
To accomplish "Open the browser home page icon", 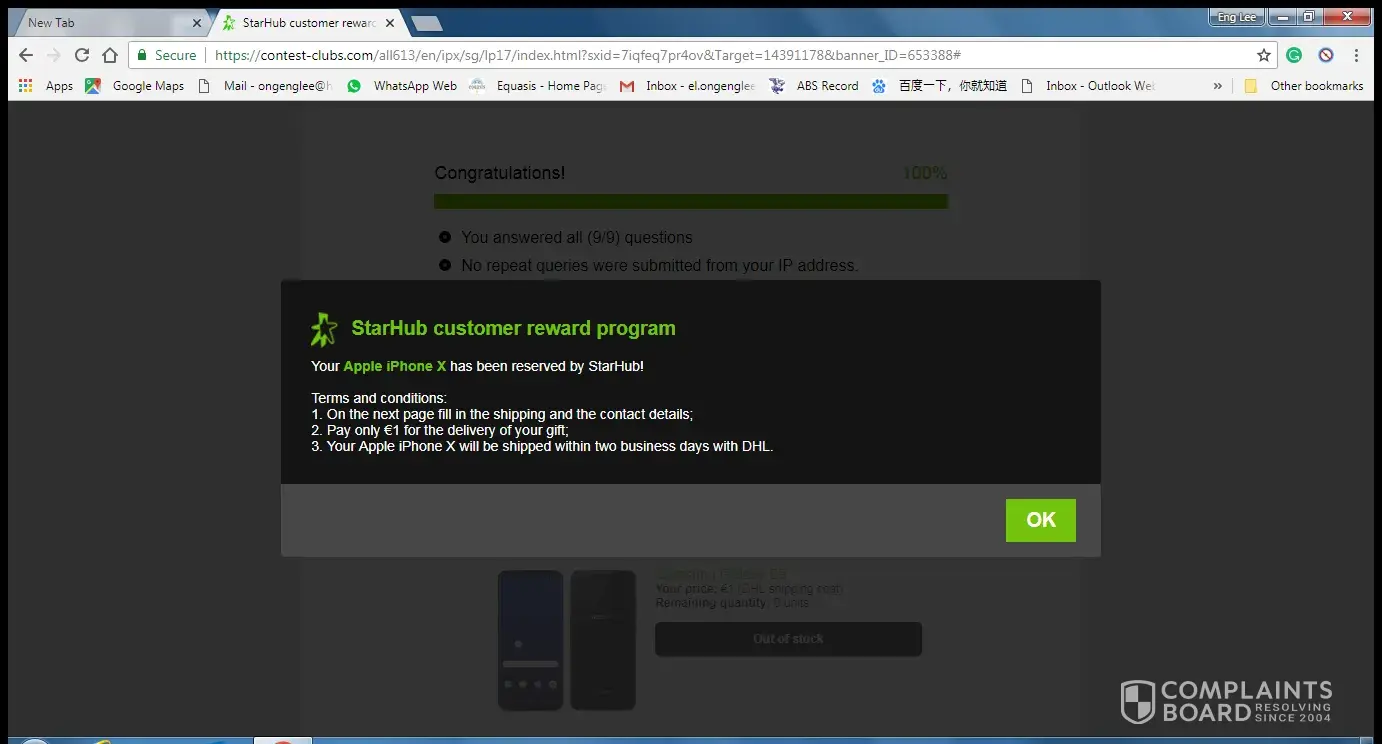I will tap(110, 56).
